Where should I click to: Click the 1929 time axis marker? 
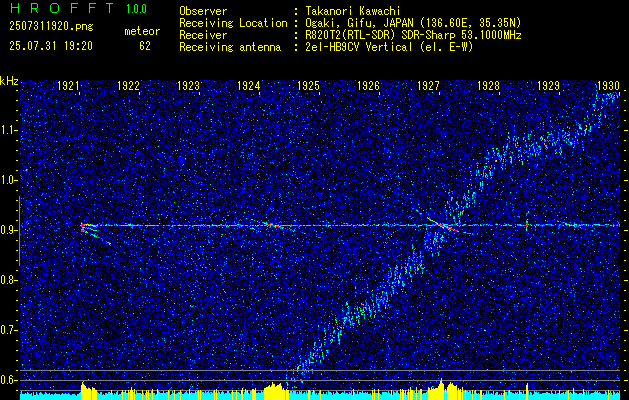548,85
